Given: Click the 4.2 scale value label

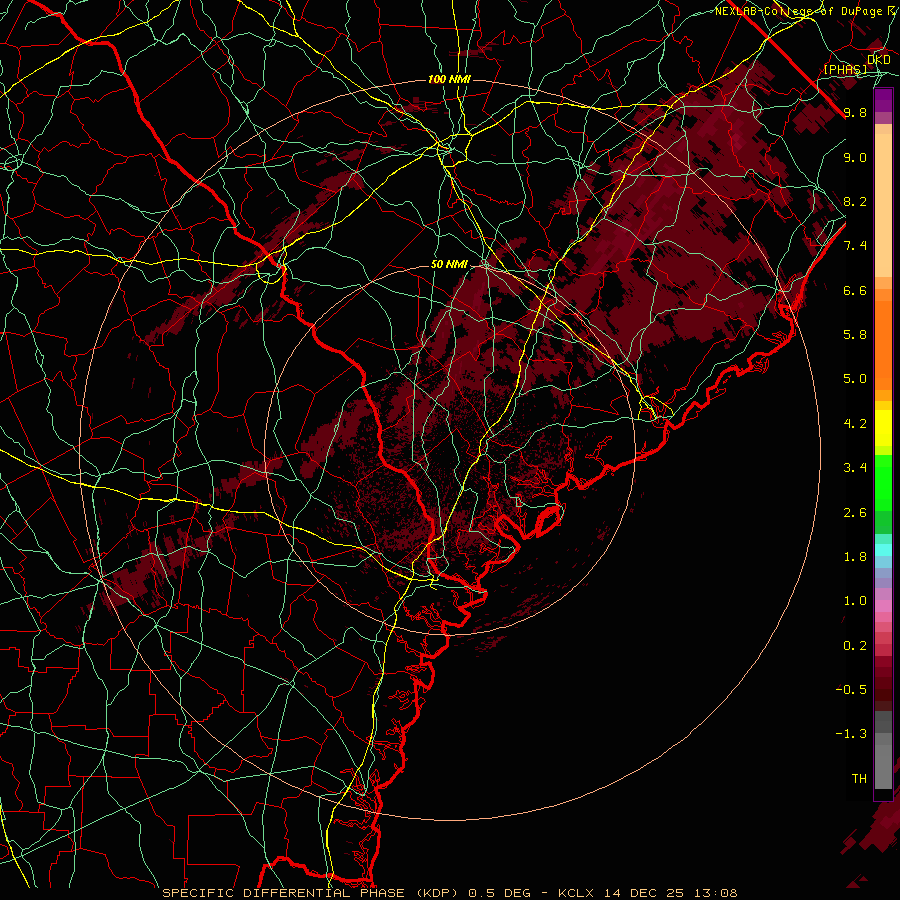Looking at the screenshot, I should pos(855,424).
